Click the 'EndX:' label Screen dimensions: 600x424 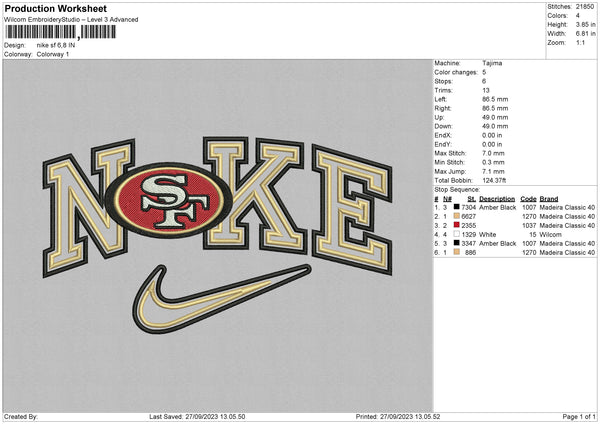pyautogui.click(x=443, y=135)
